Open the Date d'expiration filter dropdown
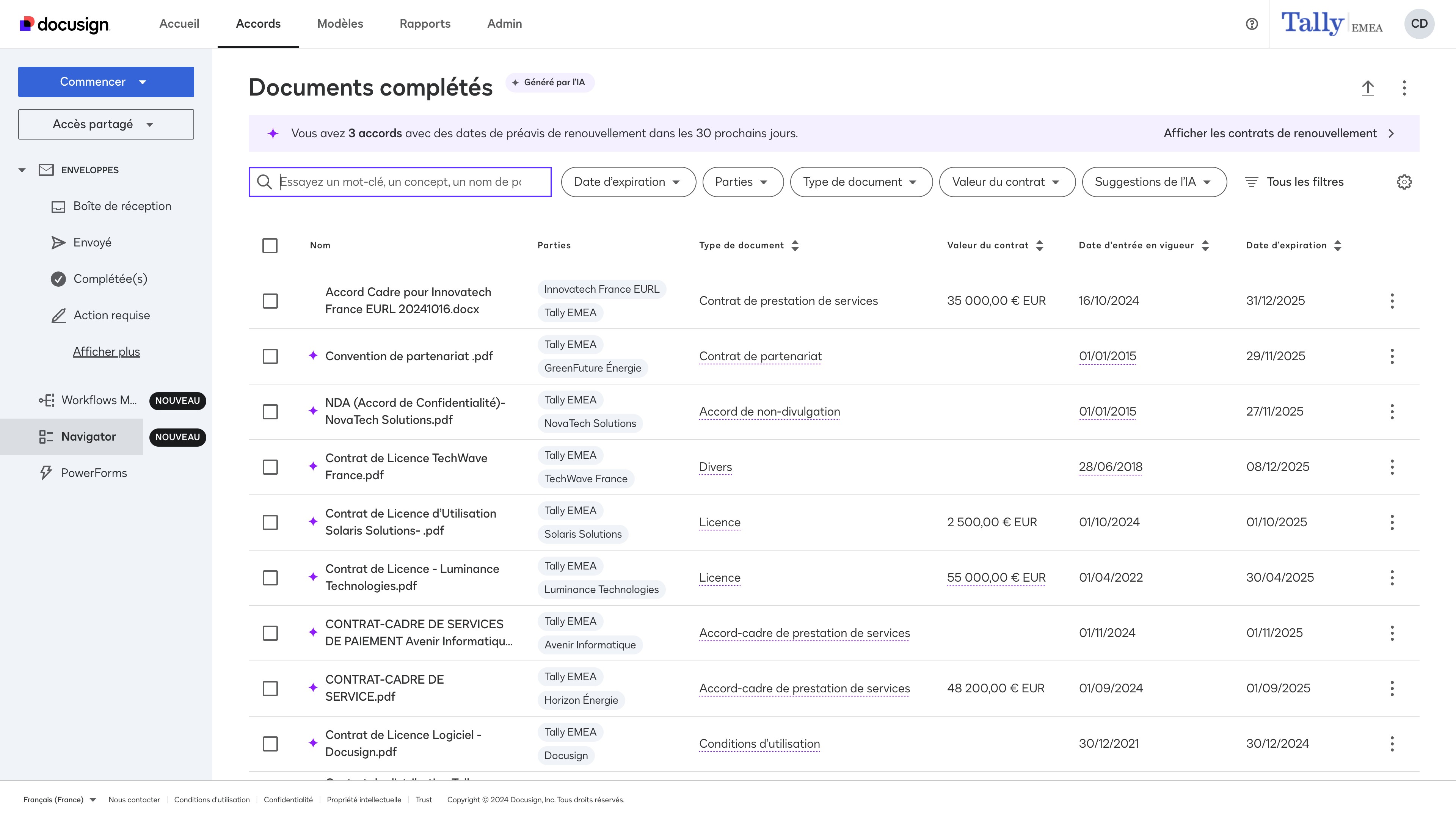 (x=628, y=182)
